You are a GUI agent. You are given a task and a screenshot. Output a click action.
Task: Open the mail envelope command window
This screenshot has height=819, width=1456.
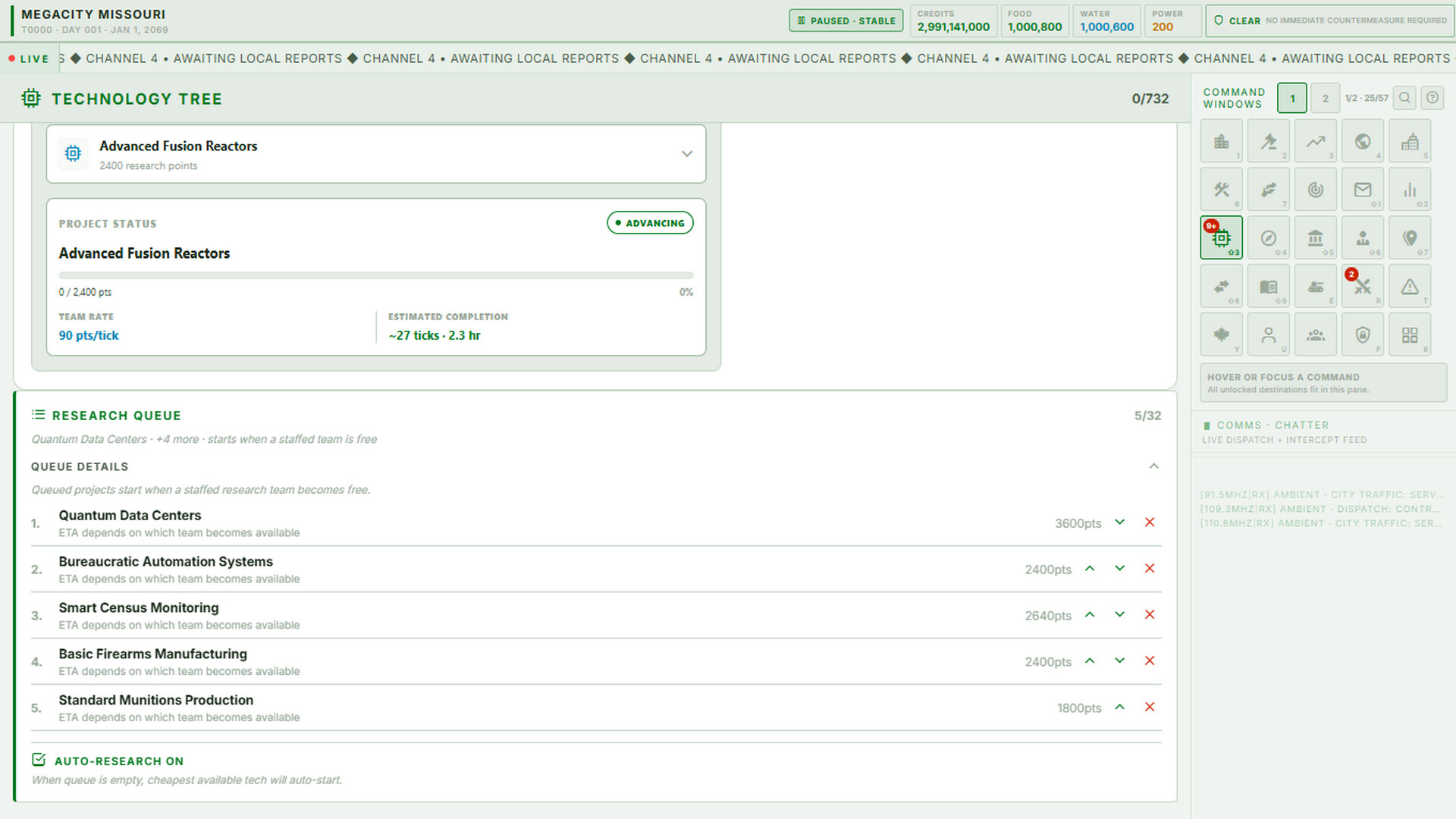1363,190
